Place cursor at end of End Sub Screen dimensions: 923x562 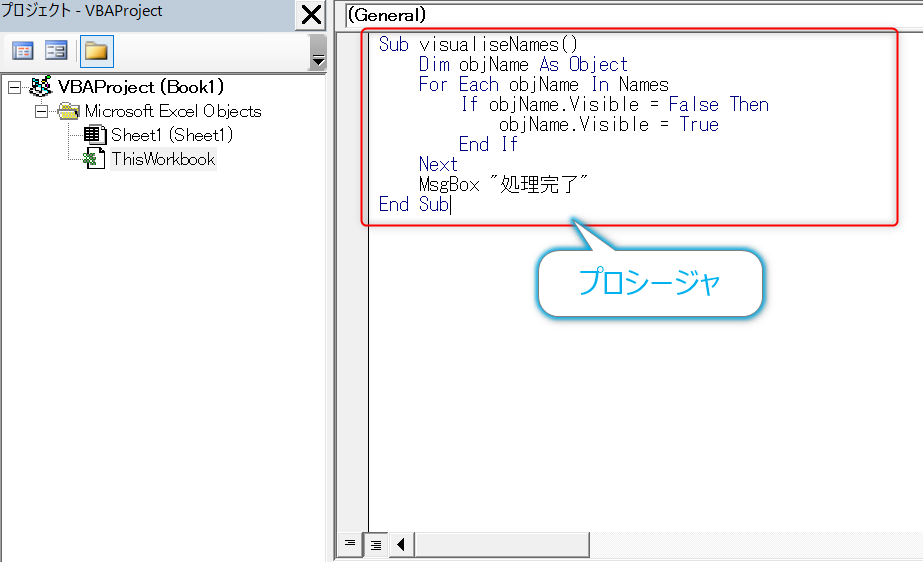451,204
